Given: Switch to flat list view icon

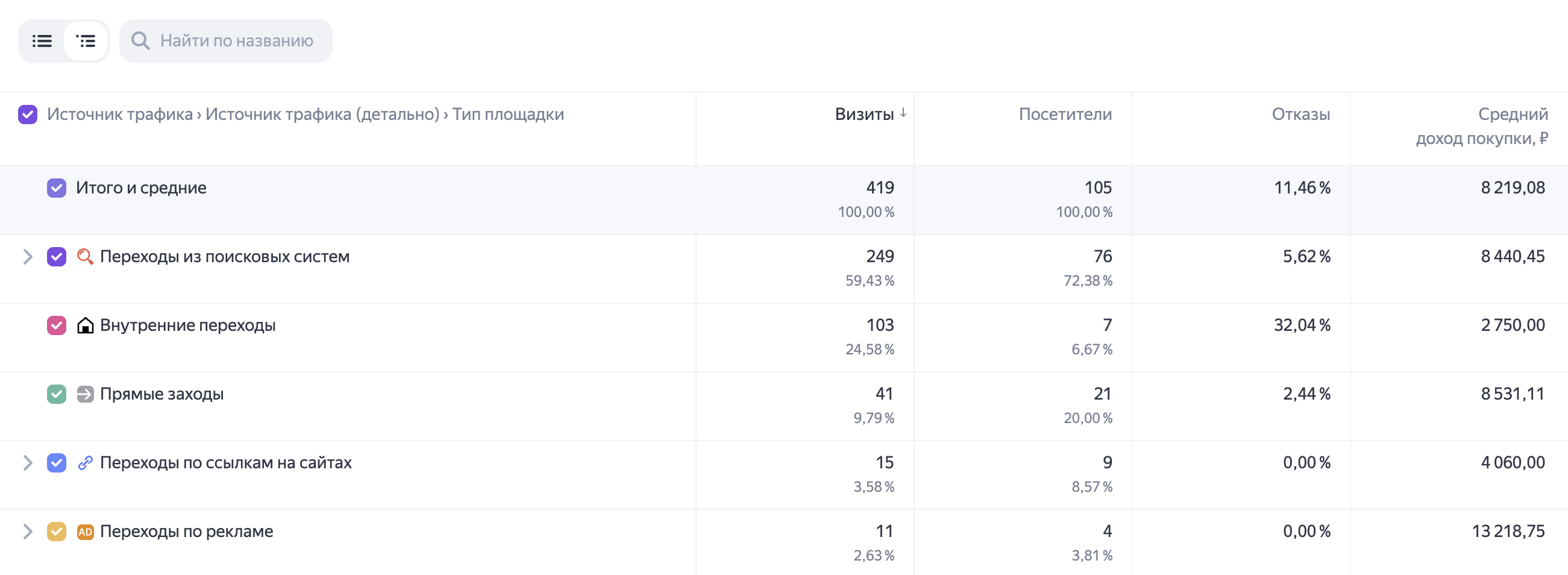Looking at the screenshot, I should [x=42, y=41].
